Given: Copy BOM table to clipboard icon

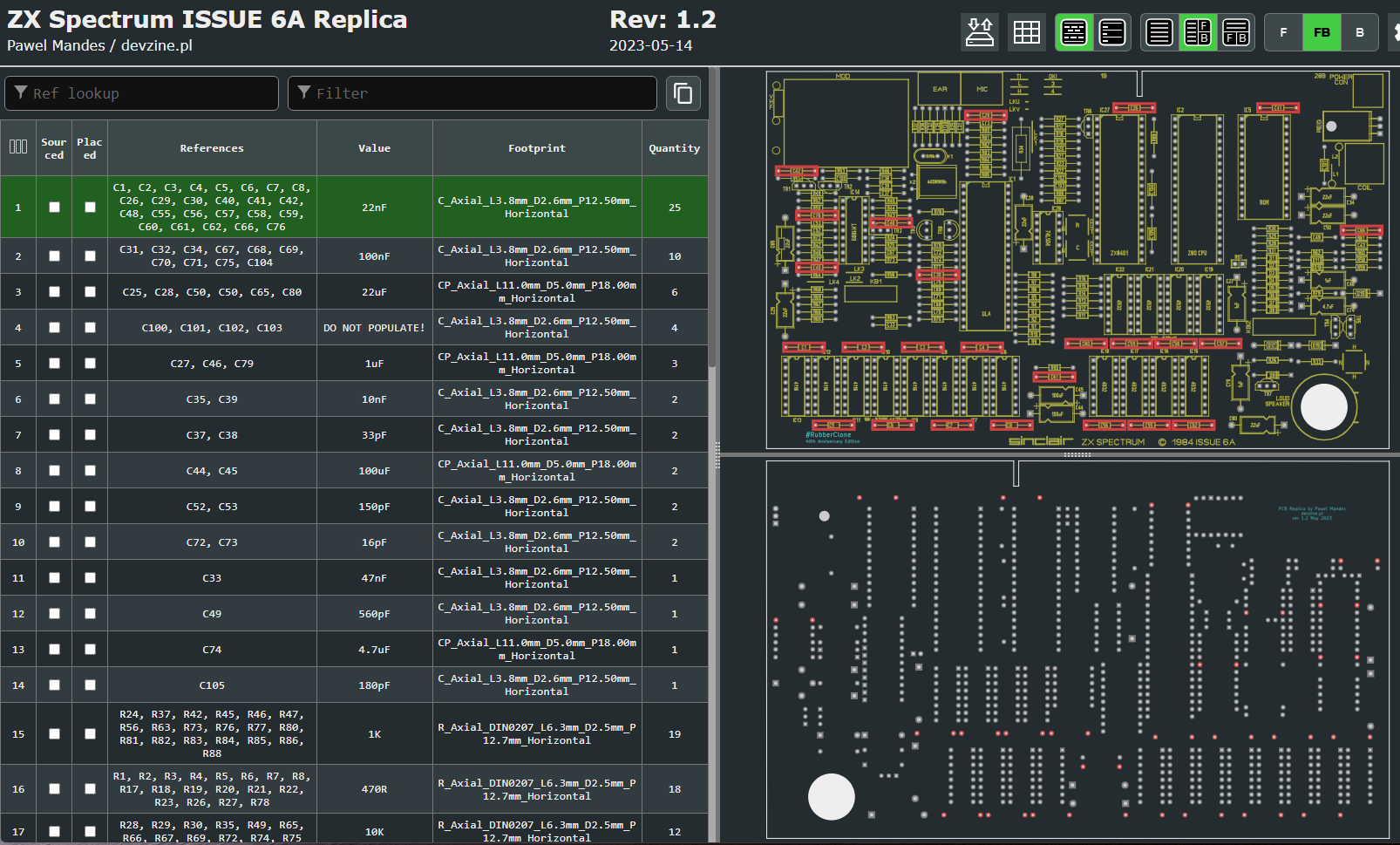Looking at the screenshot, I should tap(683, 93).
